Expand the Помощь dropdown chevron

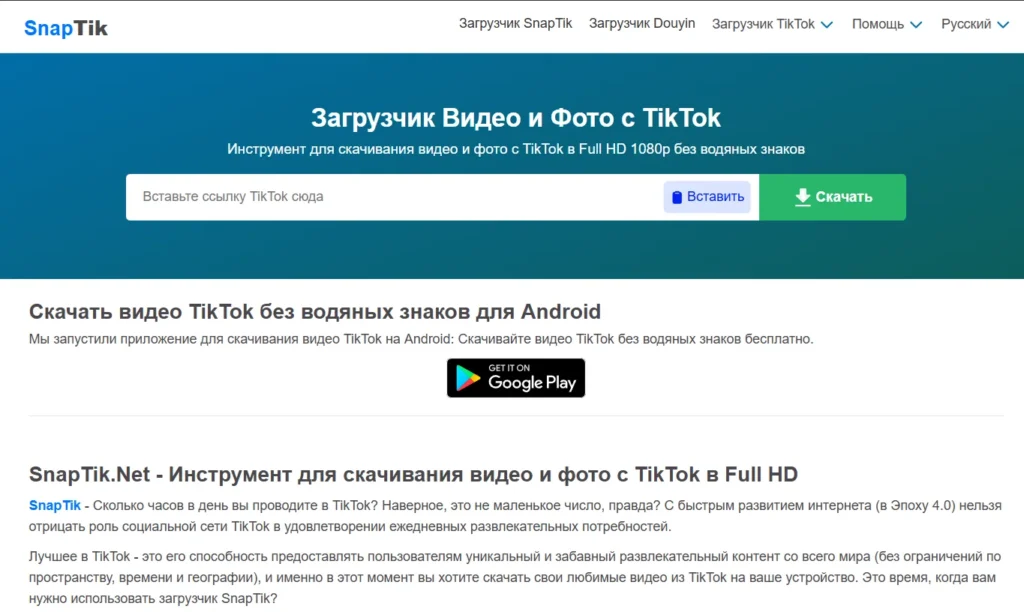[x=916, y=25]
